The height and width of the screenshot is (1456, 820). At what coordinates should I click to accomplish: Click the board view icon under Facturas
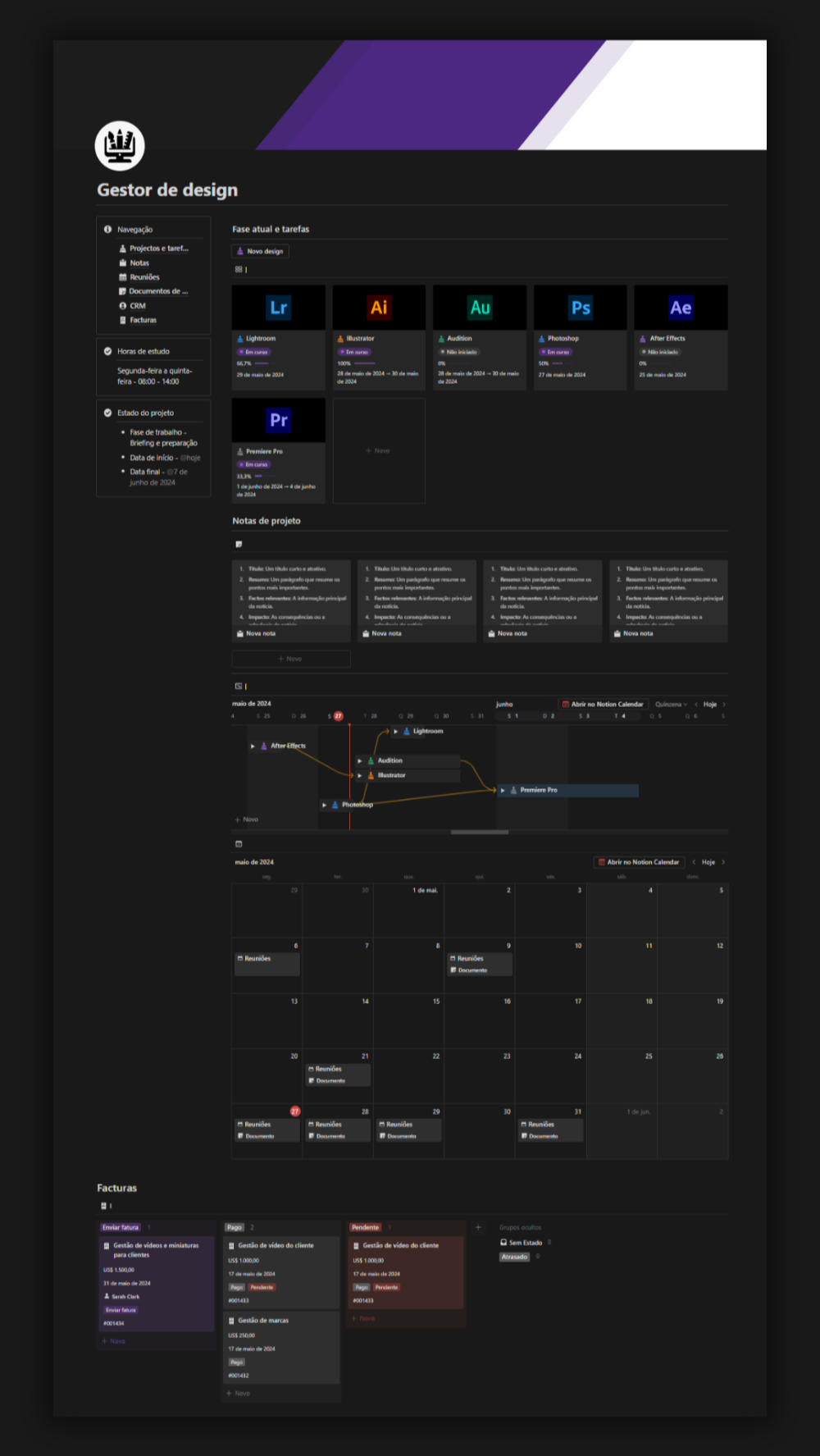tap(104, 1206)
